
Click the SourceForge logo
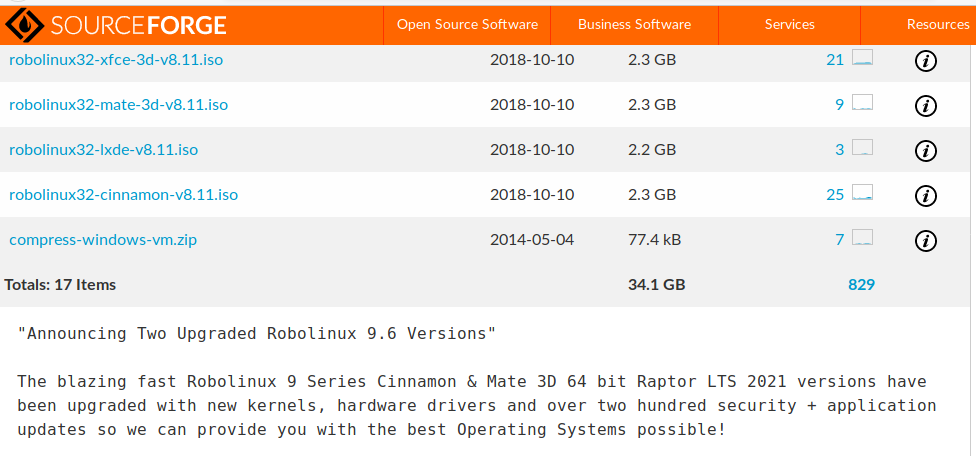coord(115,25)
